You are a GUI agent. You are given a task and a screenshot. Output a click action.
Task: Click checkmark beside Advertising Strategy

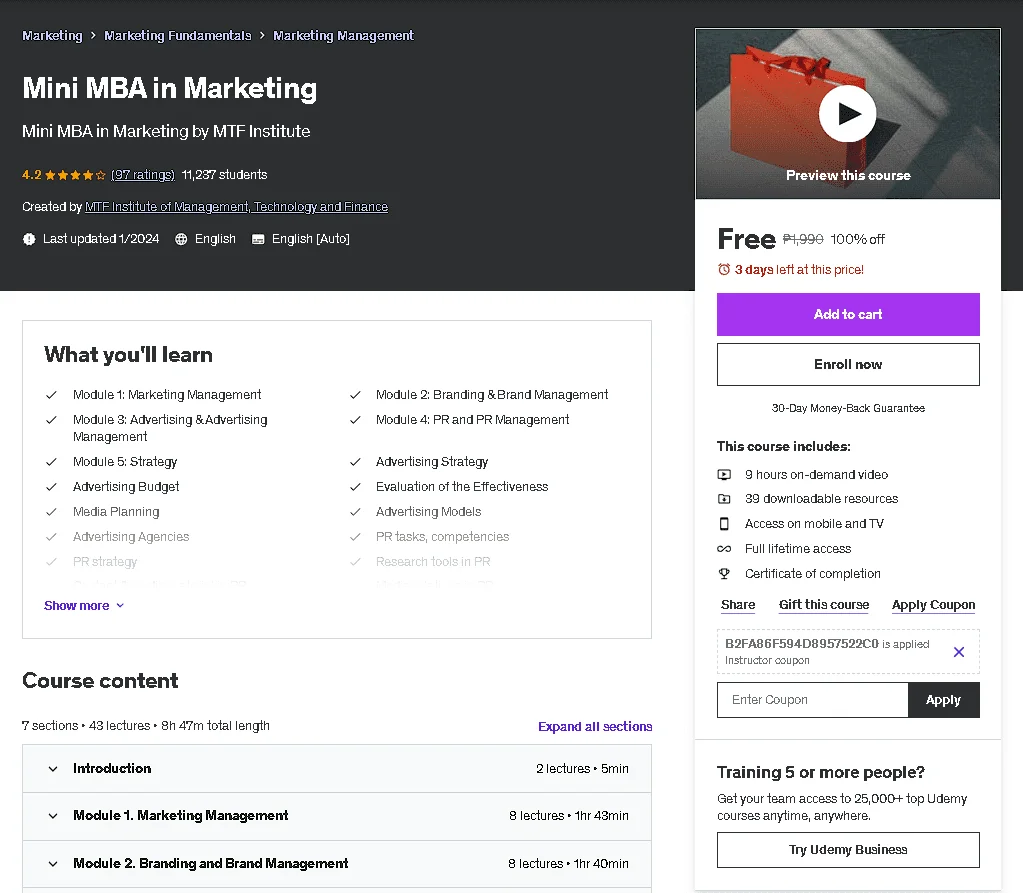(x=355, y=462)
